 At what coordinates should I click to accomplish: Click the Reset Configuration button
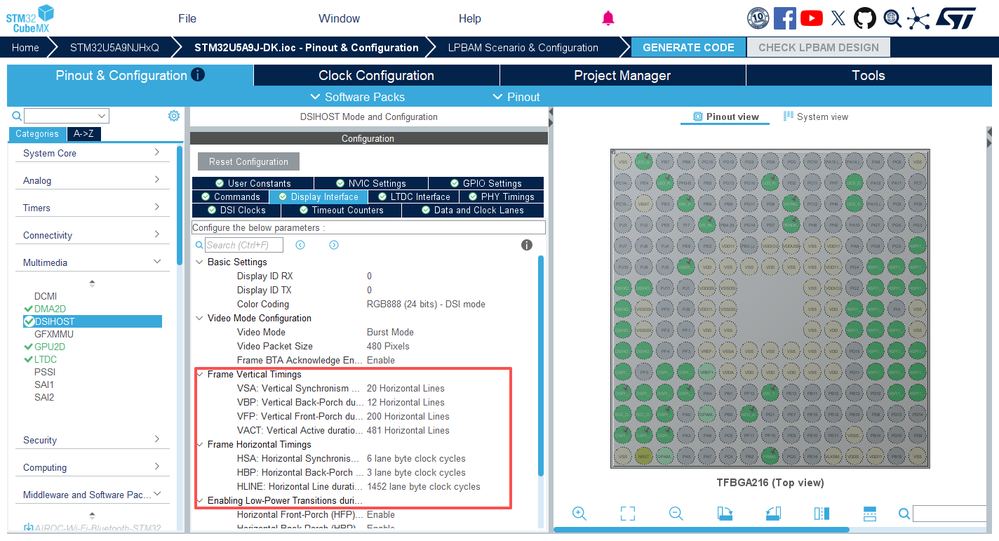pos(248,162)
